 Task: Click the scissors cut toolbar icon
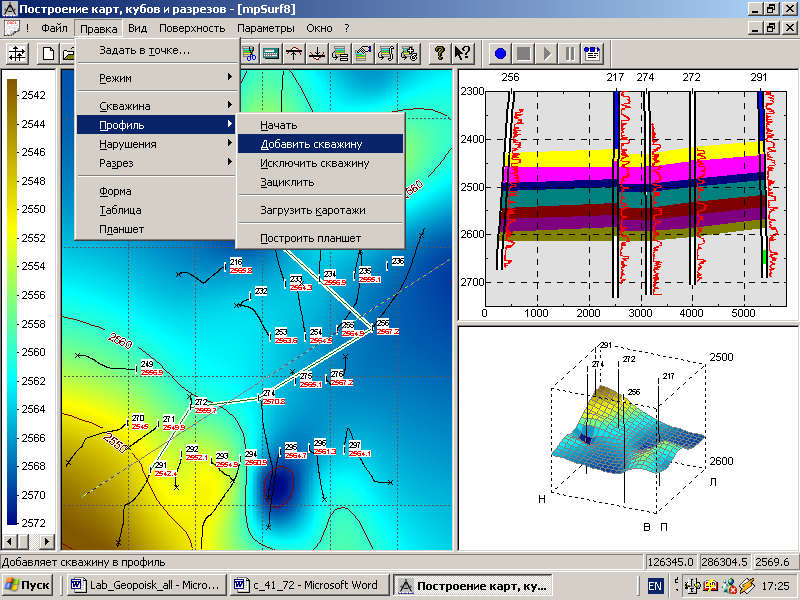coord(249,54)
